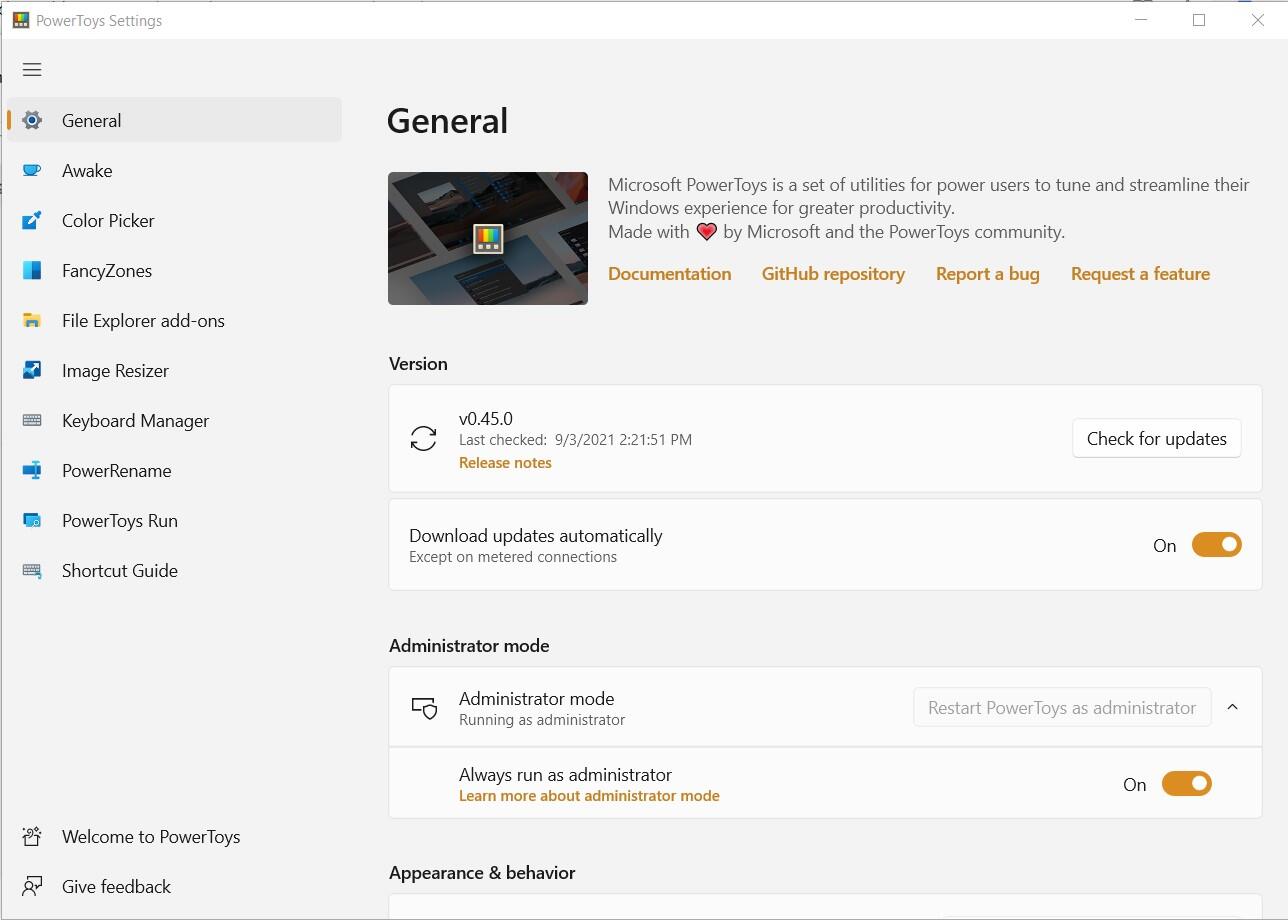This screenshot has width=1288, height=920.
Task: Click the General gear icon
Action: [32, 120]
